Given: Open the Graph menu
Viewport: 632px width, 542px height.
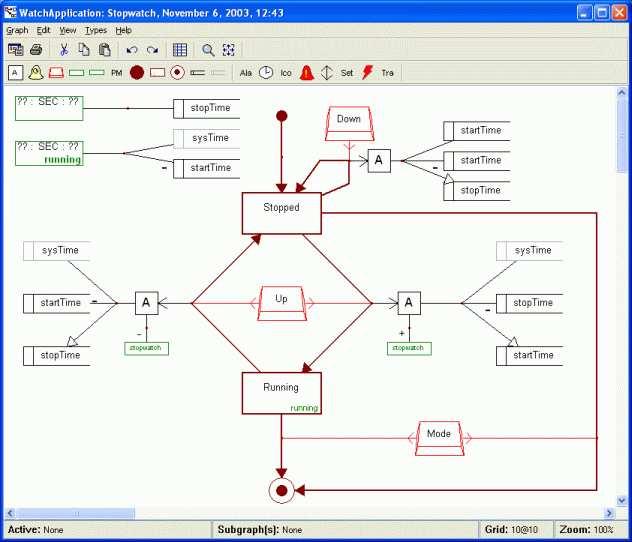Looking at the screenshot, I should [x=17, y=31].
